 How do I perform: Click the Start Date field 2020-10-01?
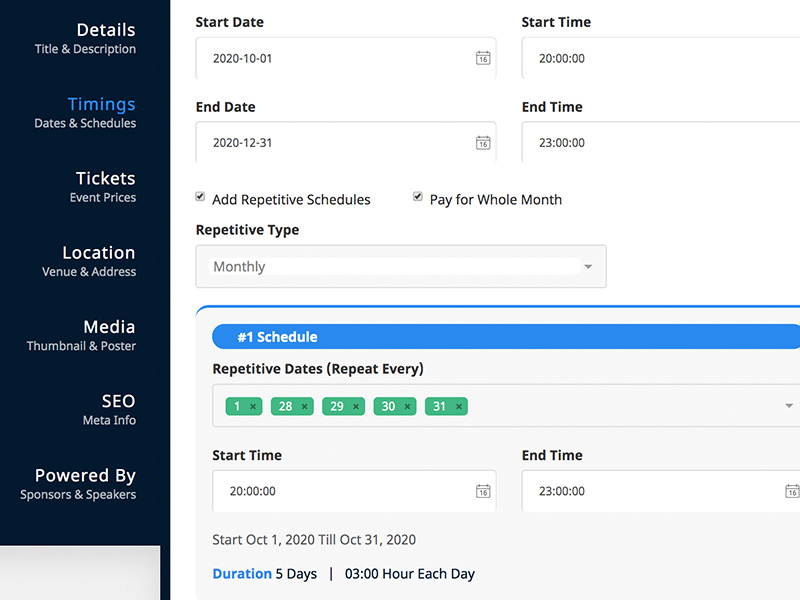[346, 58]
